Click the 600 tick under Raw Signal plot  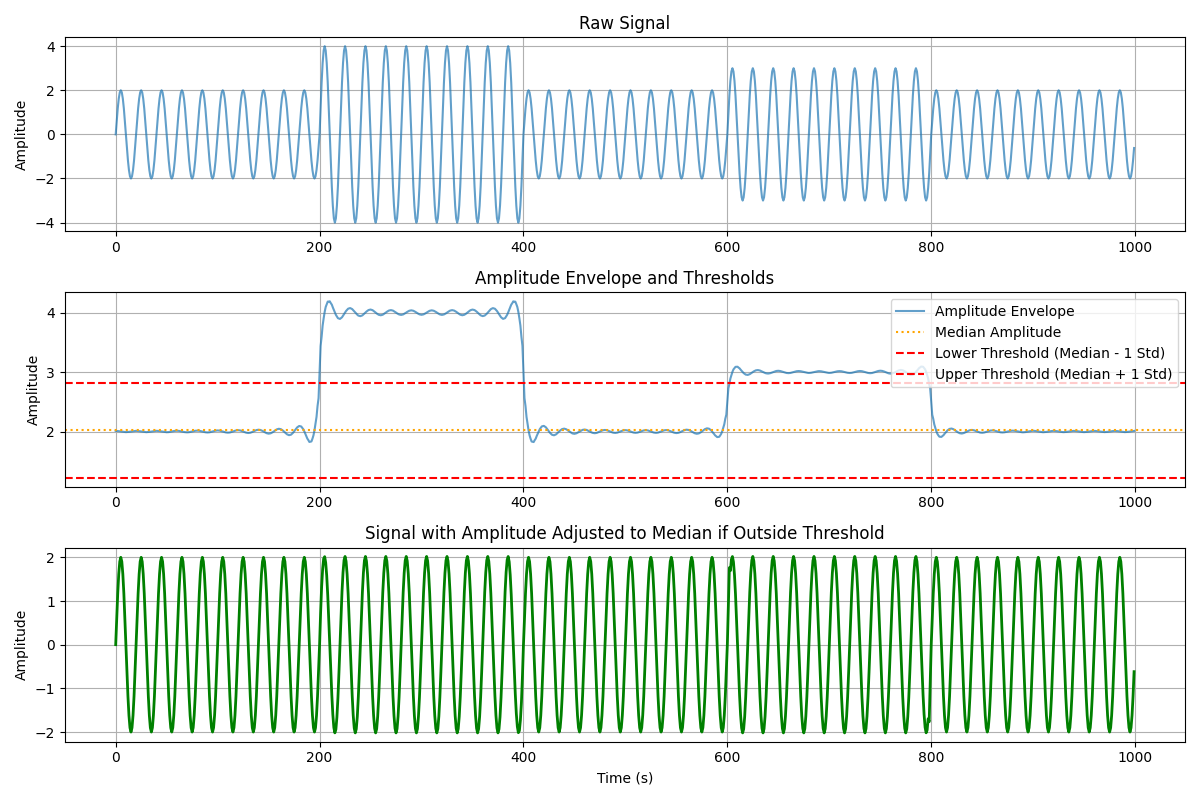(727, 246)
